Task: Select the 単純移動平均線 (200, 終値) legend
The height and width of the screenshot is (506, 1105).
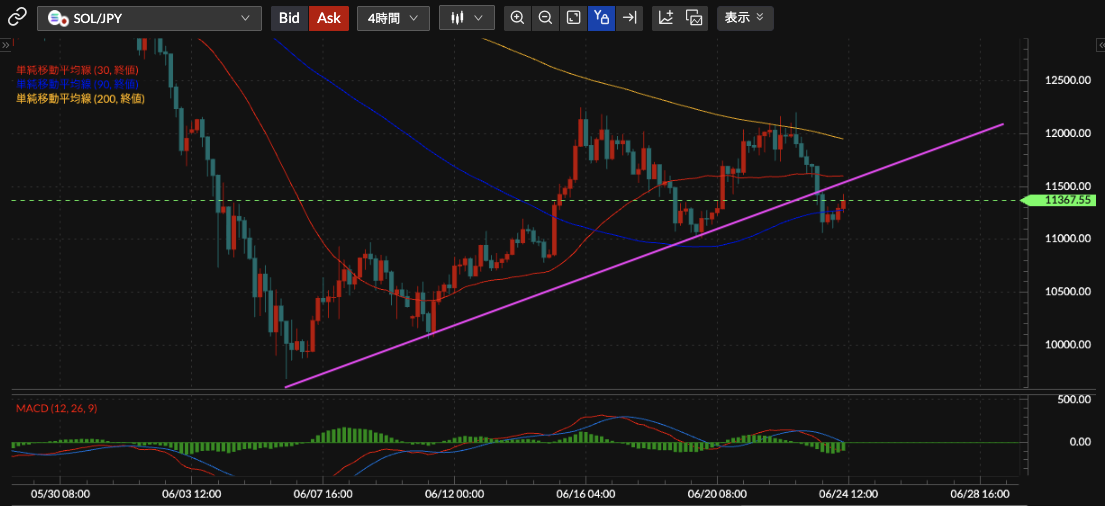Action: tap(80, 99)
